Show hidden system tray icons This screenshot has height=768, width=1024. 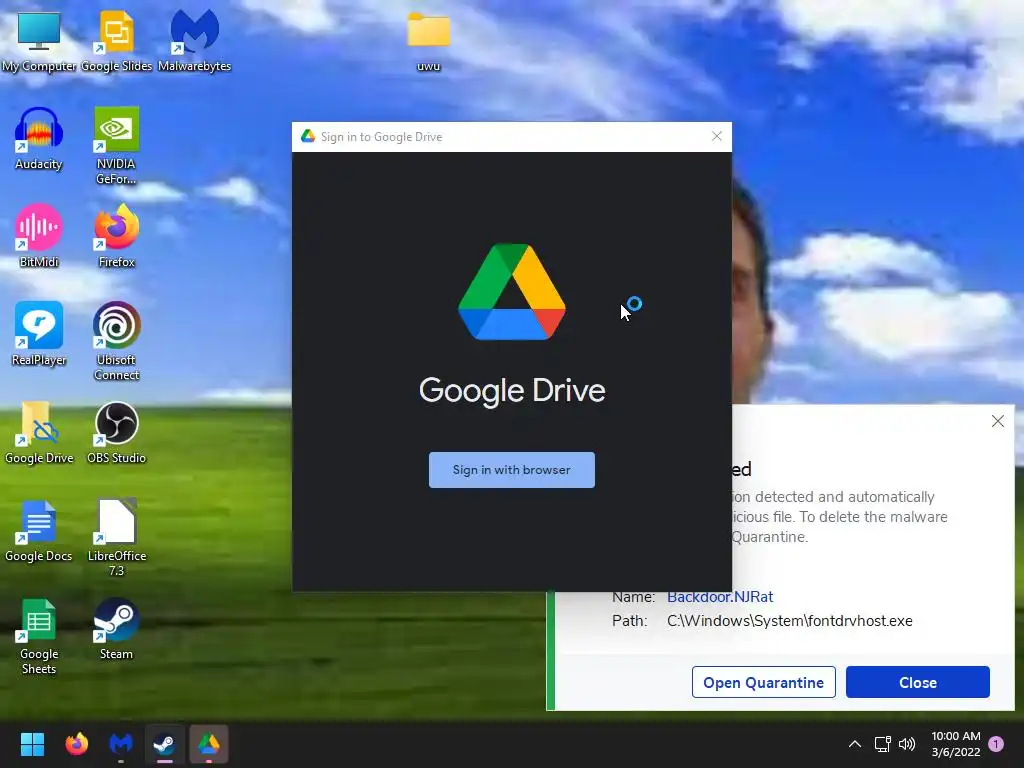[x=854, y=744]
